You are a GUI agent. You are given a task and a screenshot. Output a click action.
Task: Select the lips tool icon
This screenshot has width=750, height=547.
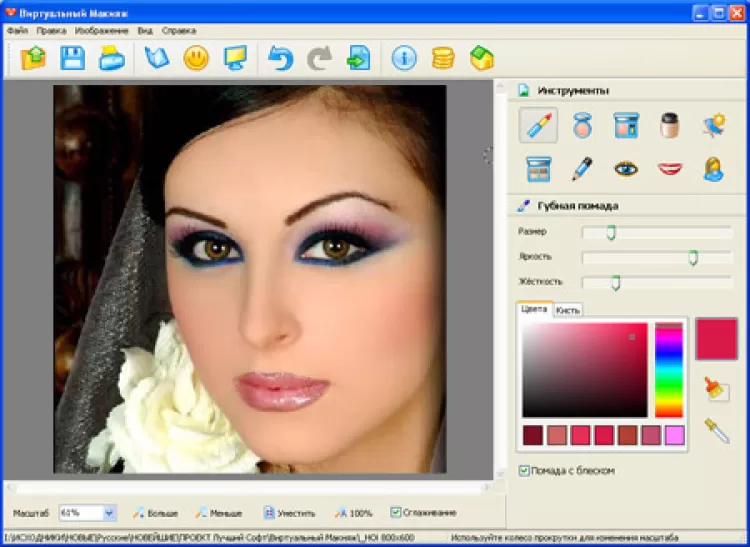point(670,169)
